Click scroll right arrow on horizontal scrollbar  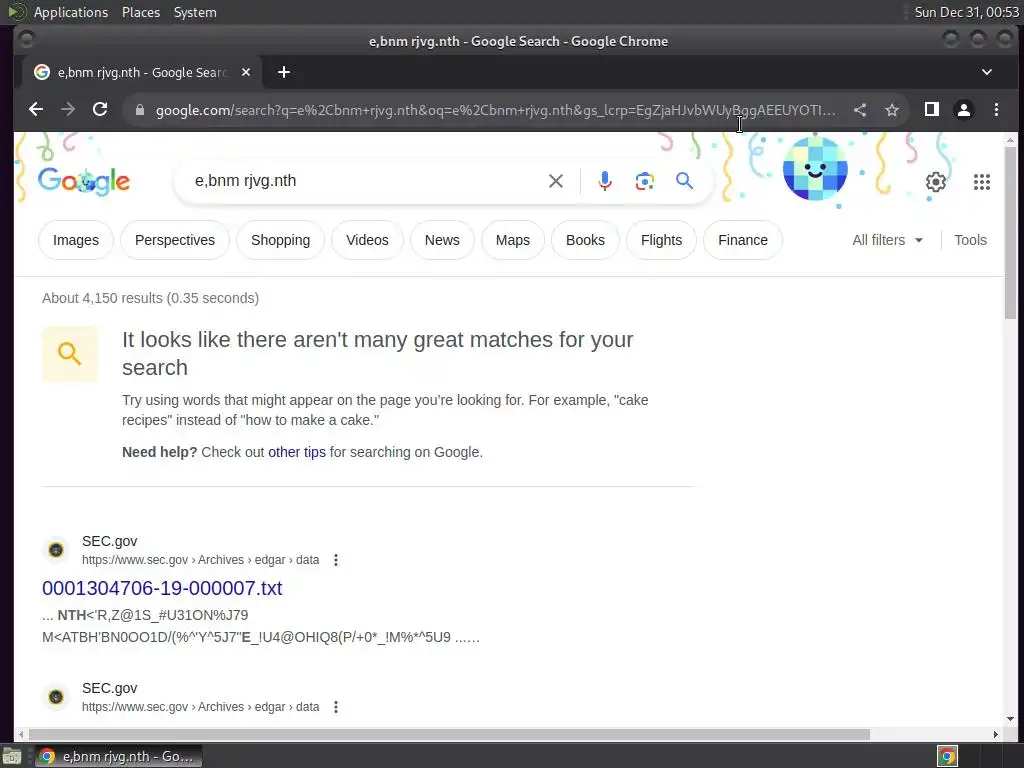pyautogui.click(x=995, y=735)
